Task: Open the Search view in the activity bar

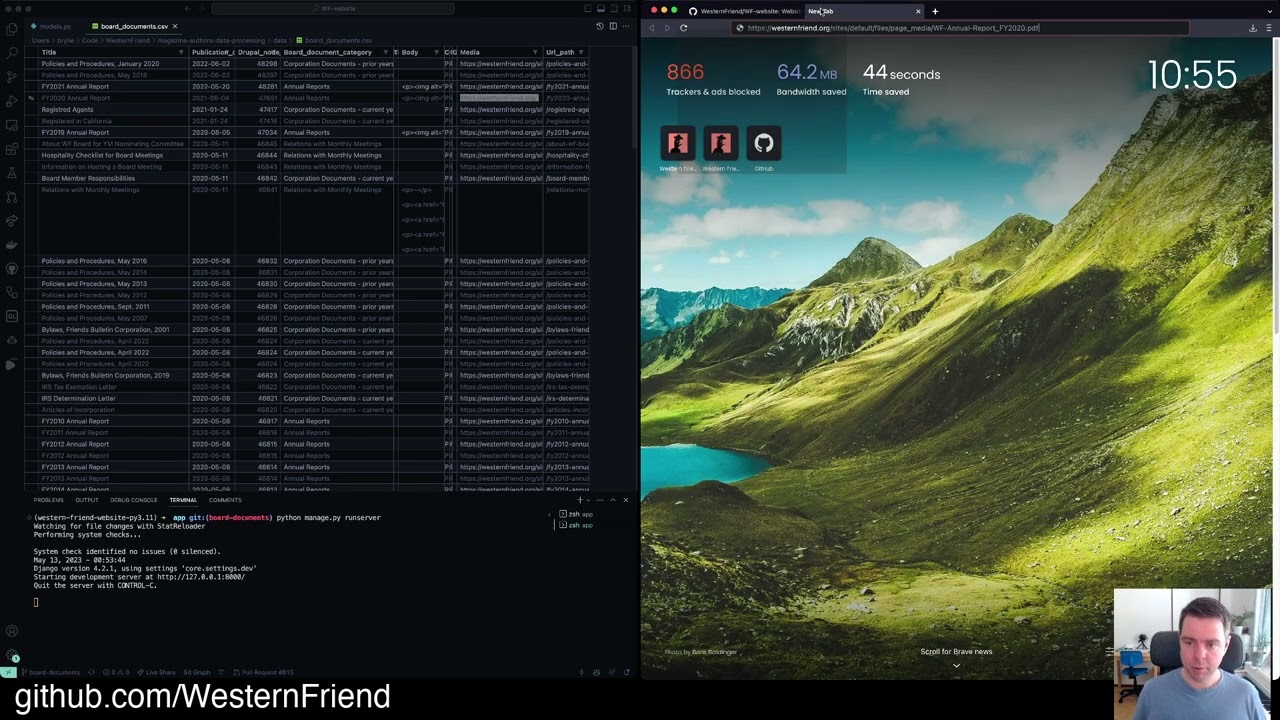Action: pos(11,53)
